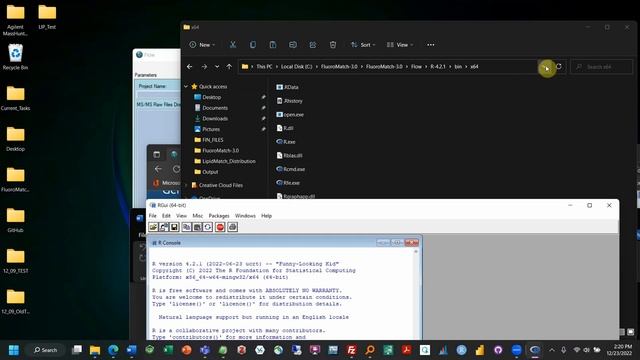Open the Sort dropdown in File Explorer
Image resolution: width=640 pixels, height=360 pixels.
pos(363,44)
